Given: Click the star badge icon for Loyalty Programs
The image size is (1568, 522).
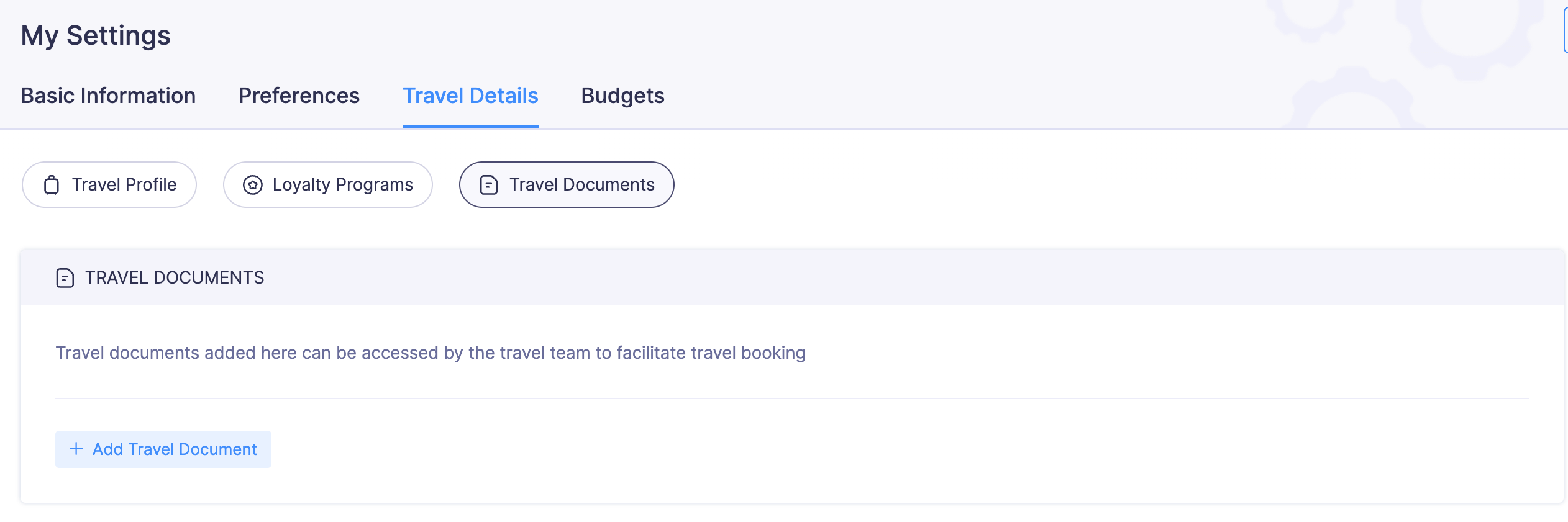Looking at the screenshot, I should click(252, 185).
